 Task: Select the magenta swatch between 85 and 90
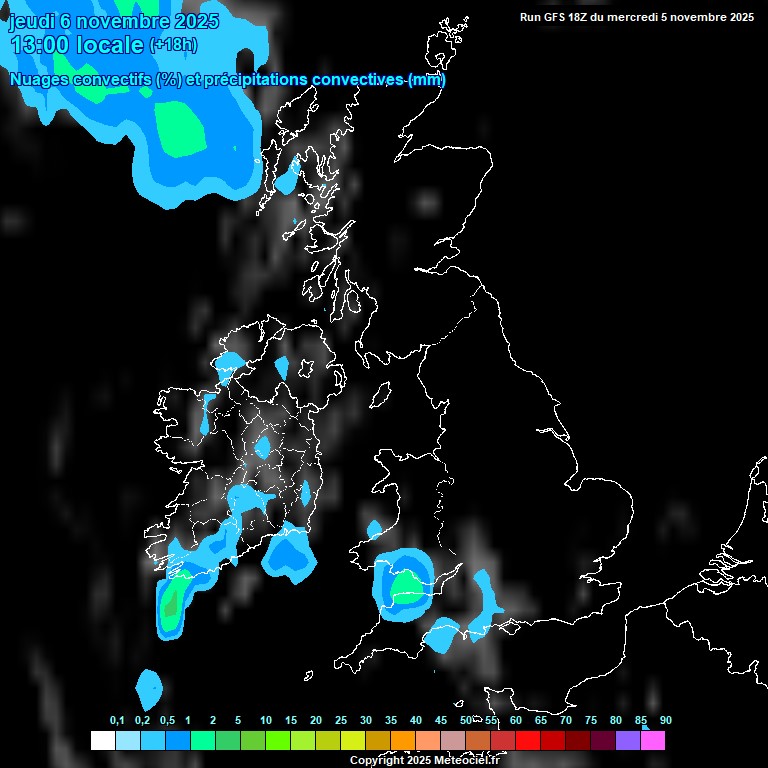pyautogui.click(x=652, y=740)
